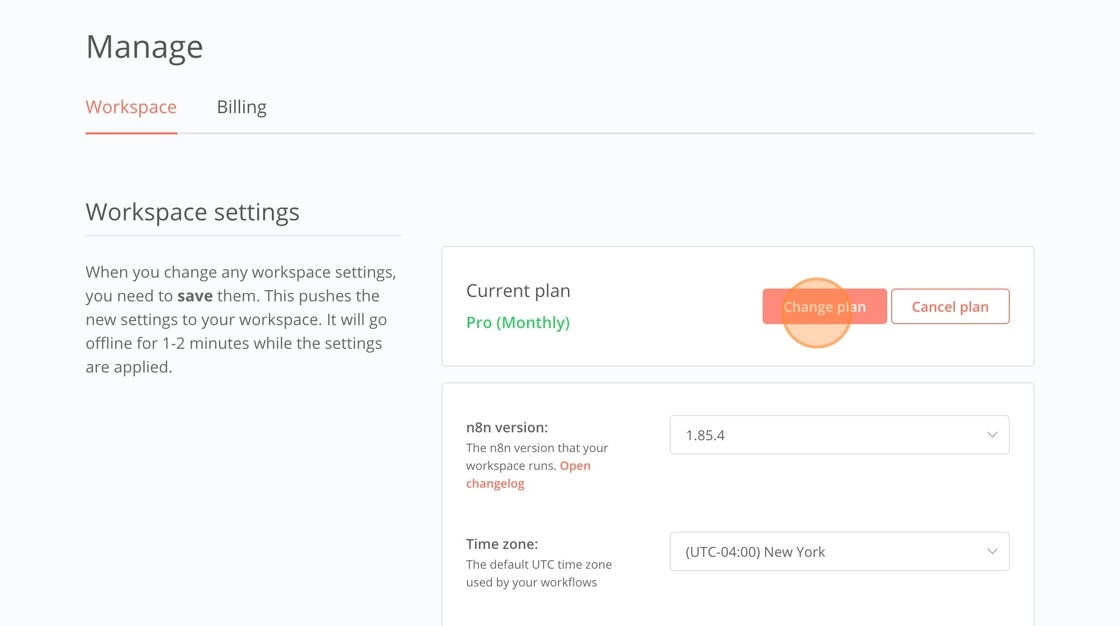Click the Pro (Monthly) plan name

[518, 323]
